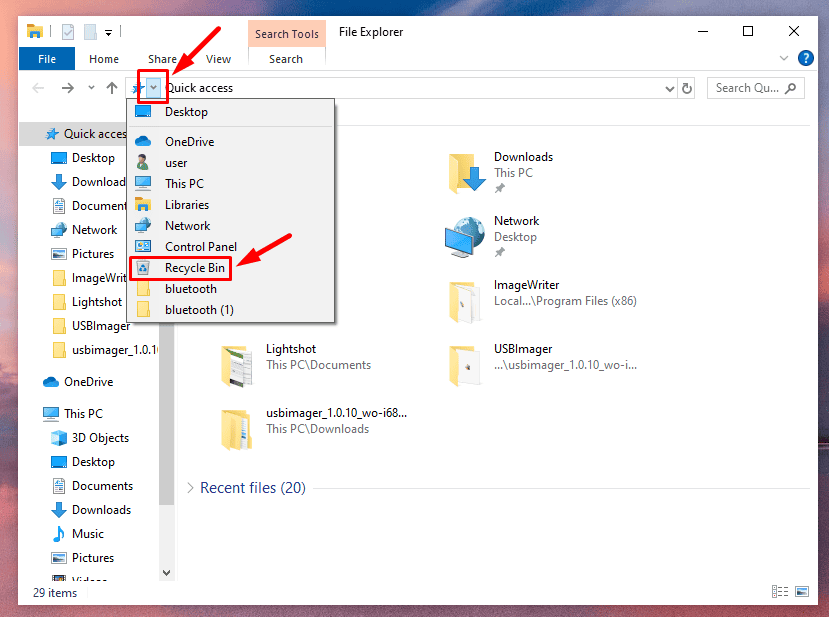Open the Help question mark icon
This screenshot has width=829, height=617.
pyautogui.click(x=794, y=60)
